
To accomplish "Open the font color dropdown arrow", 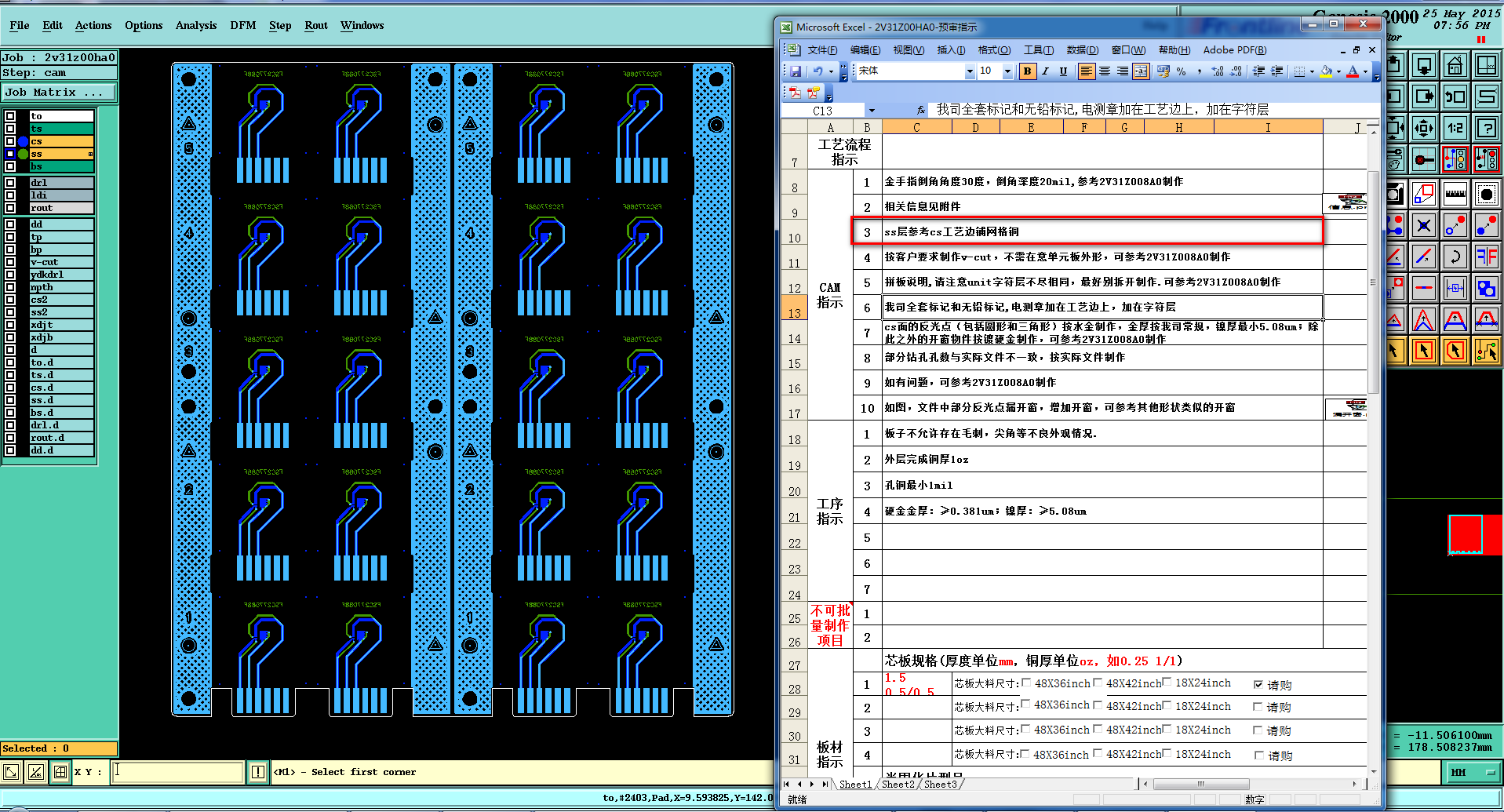I will pos(1365,71).
